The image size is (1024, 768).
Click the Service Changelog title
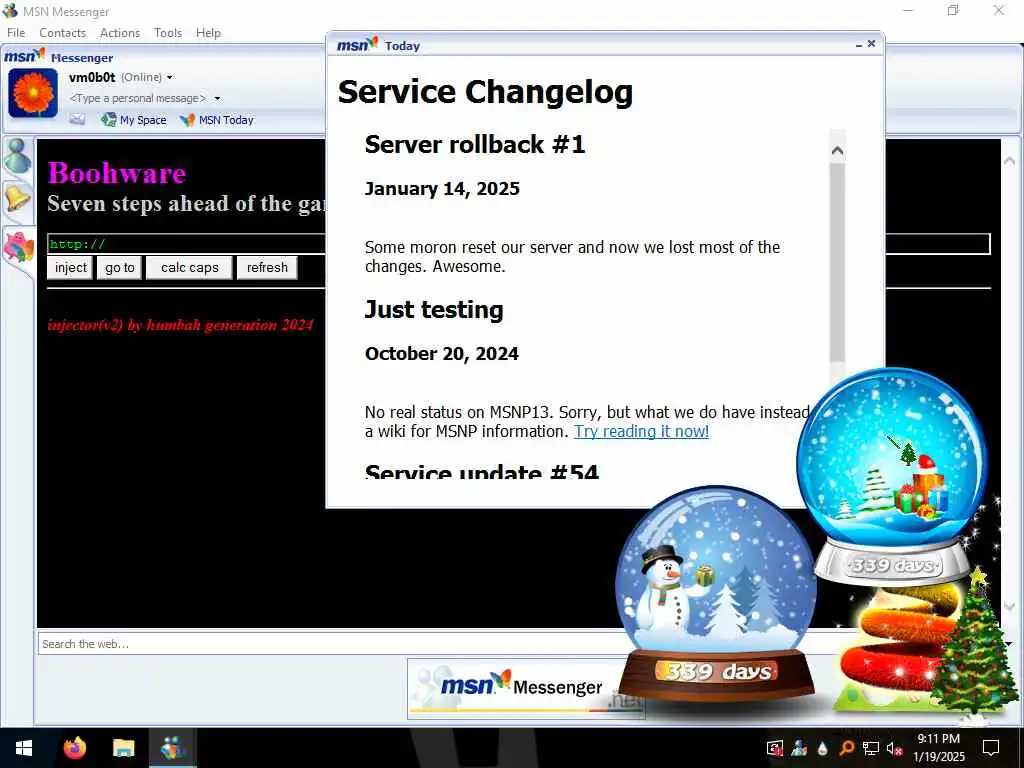(x=485, y=91)
